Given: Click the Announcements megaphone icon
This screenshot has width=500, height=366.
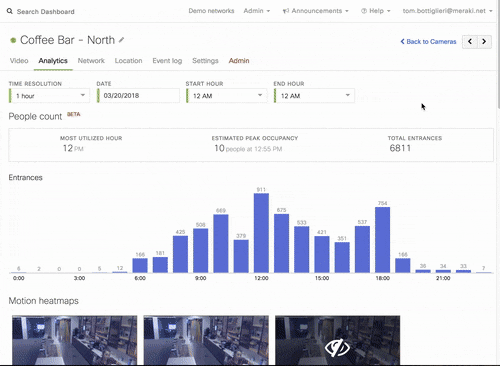Looking at the screenshot, I should (286, 11).
